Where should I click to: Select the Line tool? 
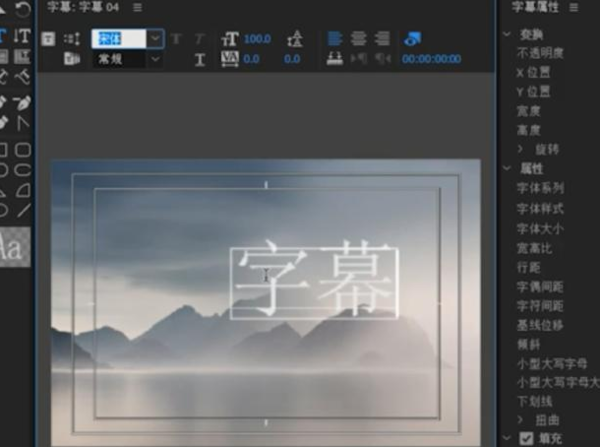point(23,210)
